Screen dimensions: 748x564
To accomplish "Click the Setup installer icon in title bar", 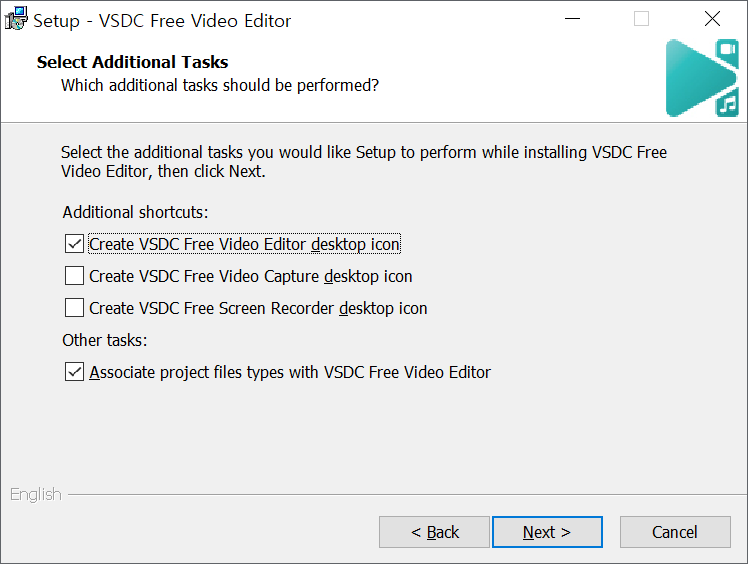I will (16, 19).
